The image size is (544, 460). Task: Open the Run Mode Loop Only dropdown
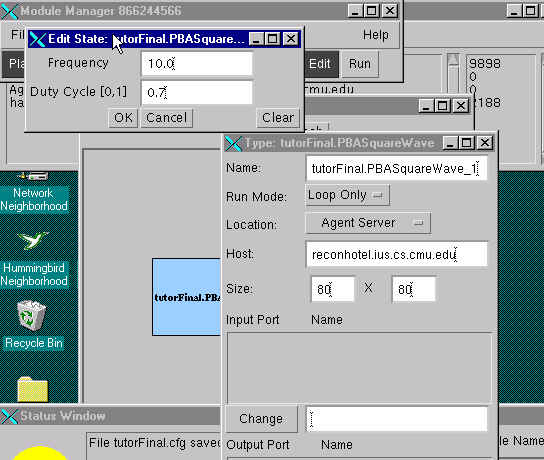(x=347, y=195)
